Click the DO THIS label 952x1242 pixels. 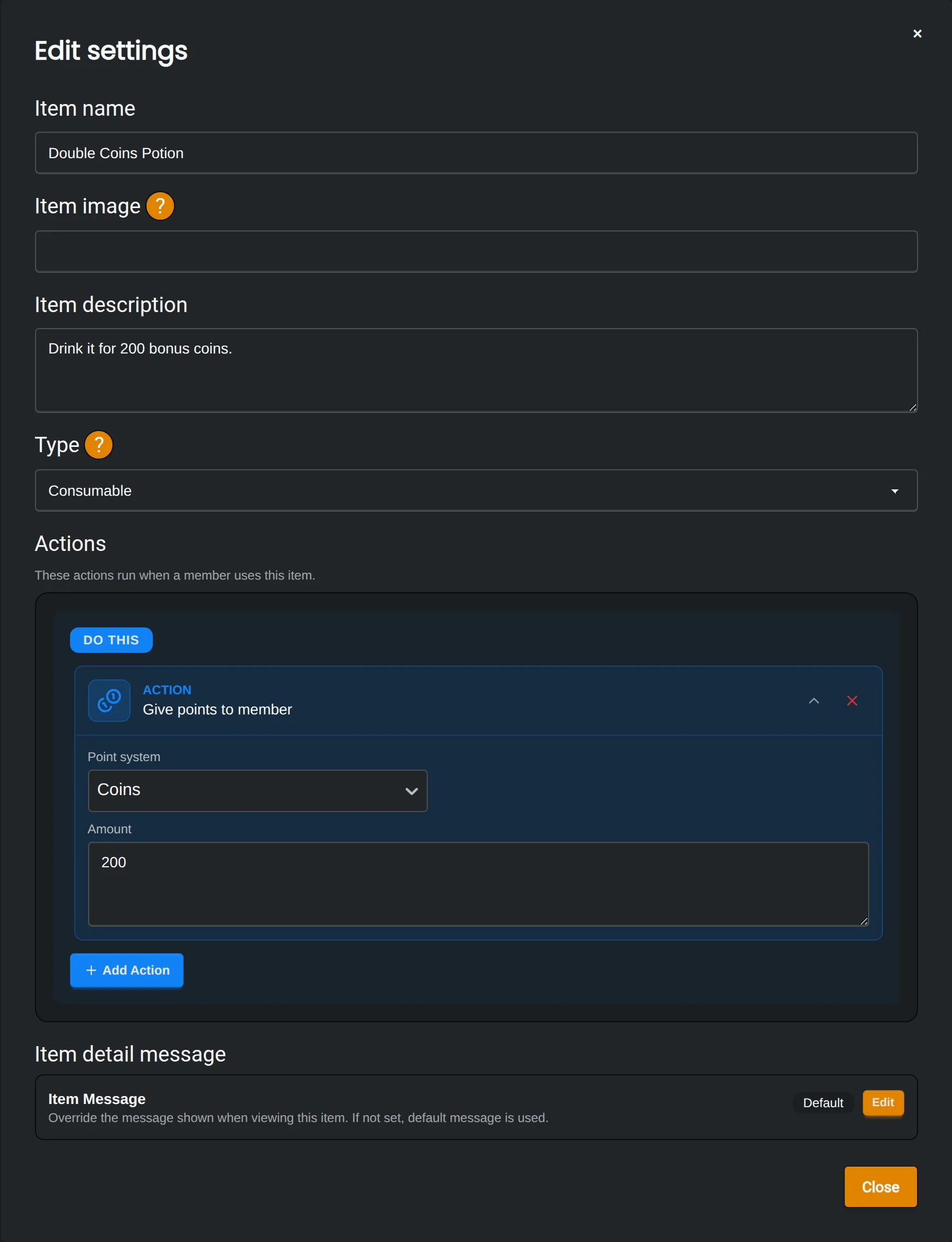point(111,640)
